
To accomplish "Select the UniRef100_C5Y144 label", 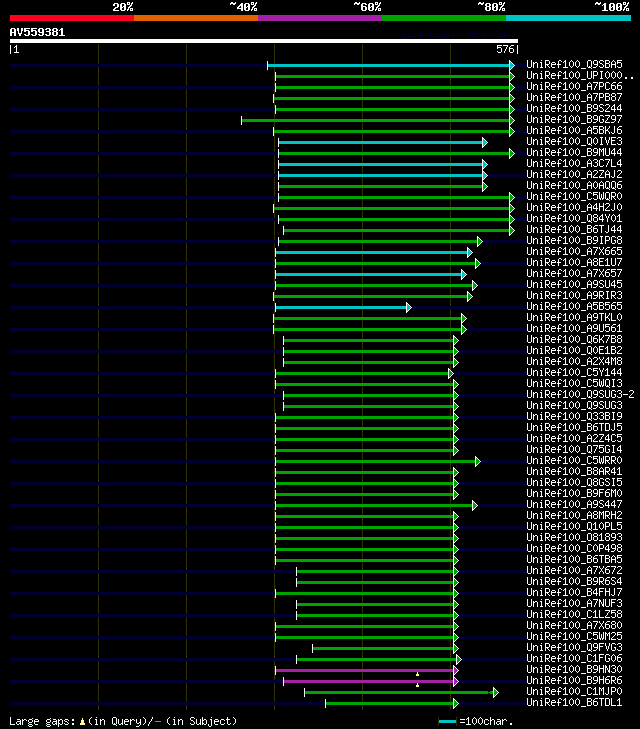I will (x=574, y=372).
